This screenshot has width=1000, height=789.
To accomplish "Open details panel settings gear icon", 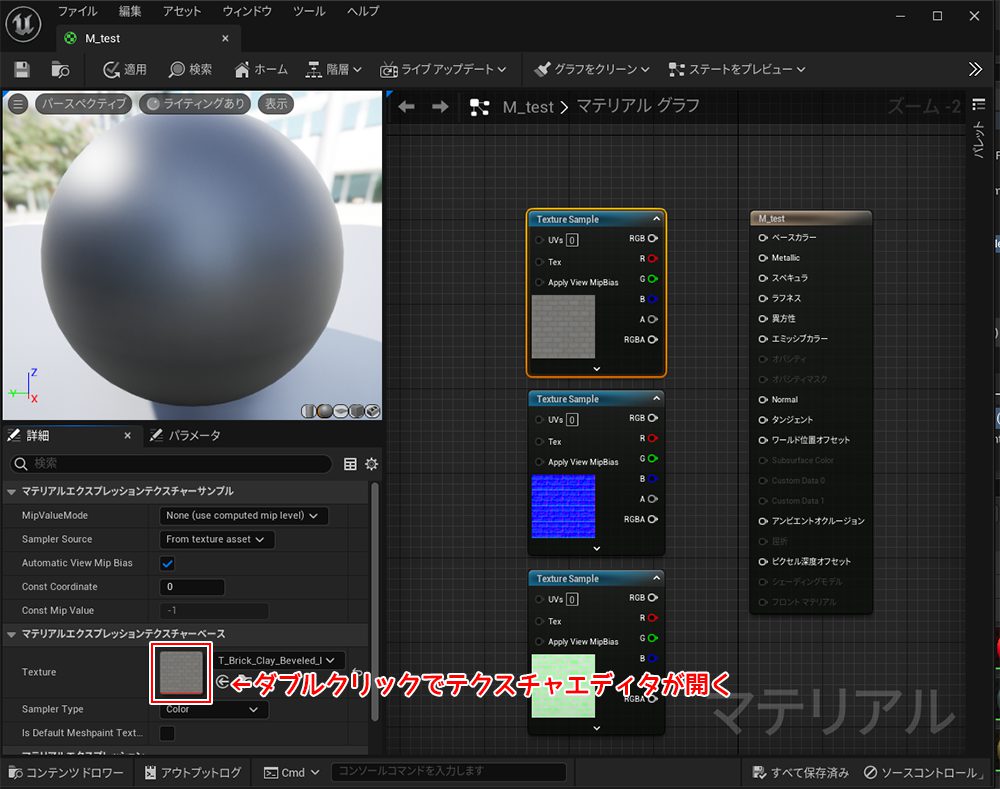I will coord(372,464).
